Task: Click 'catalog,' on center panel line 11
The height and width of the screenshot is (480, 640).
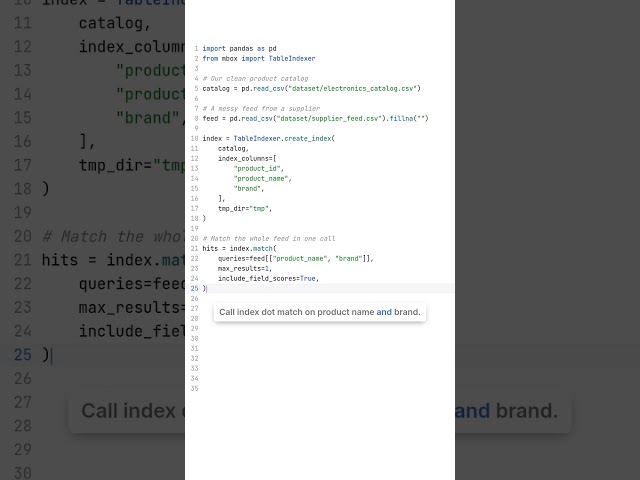Action: 233,149
